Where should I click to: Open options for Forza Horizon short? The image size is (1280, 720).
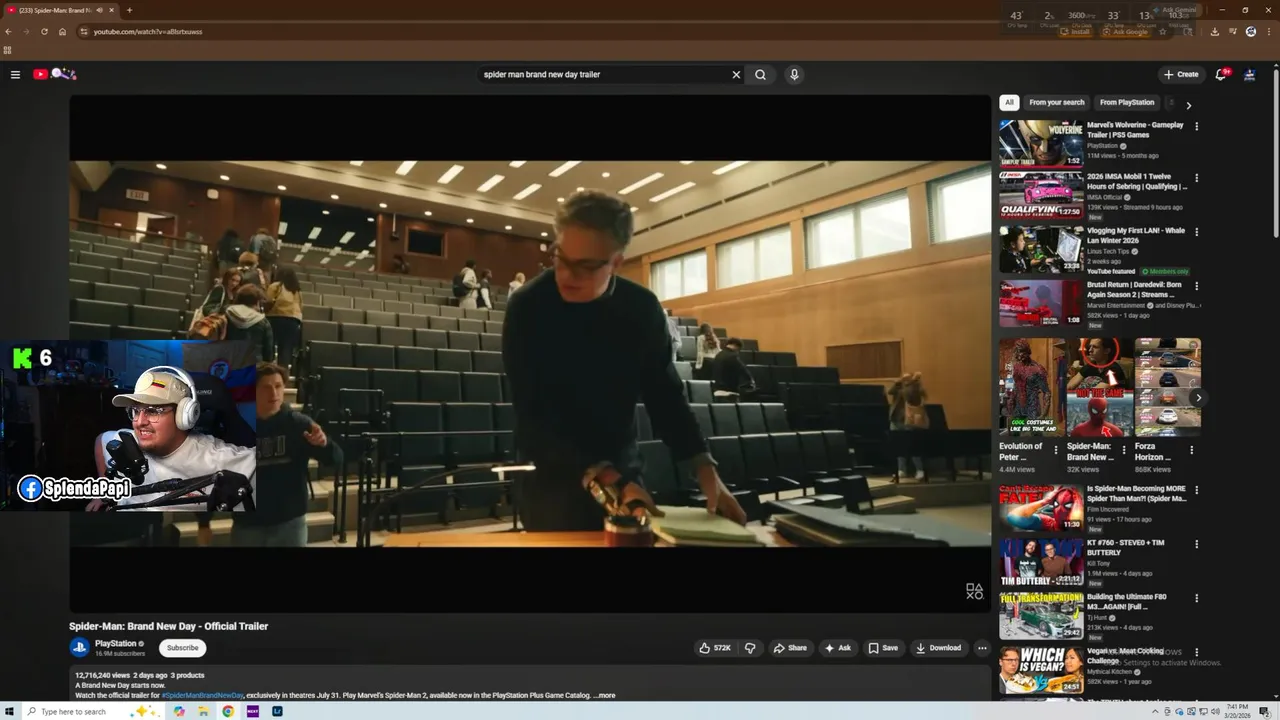[x=1191, y=450]
